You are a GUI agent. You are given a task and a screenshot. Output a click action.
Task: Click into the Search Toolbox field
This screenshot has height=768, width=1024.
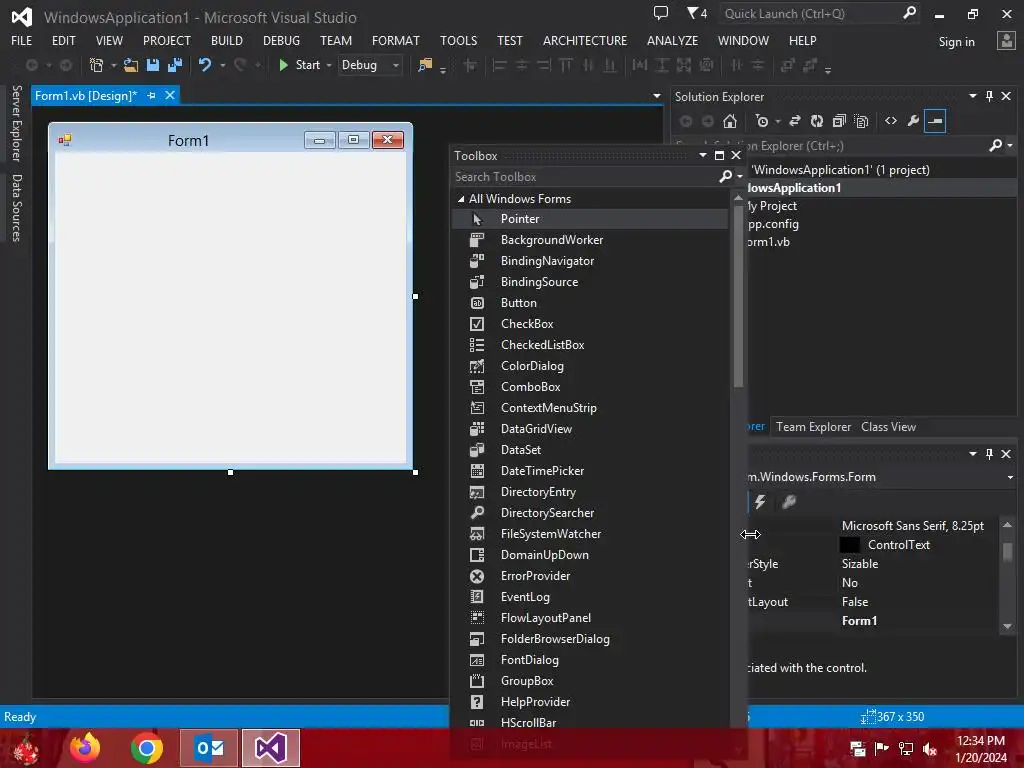coord(584,176)
